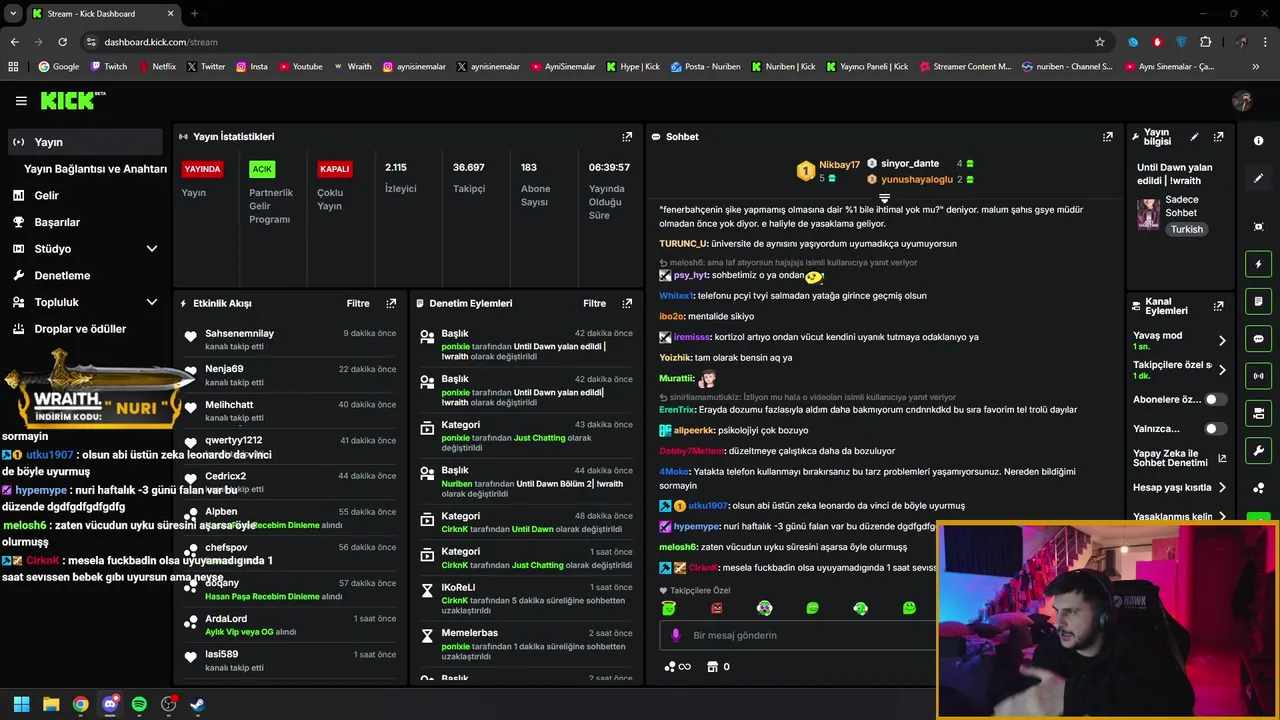Insert the angry red emote
Viewport: 1280px width, 720px height.
pos(716,608)
